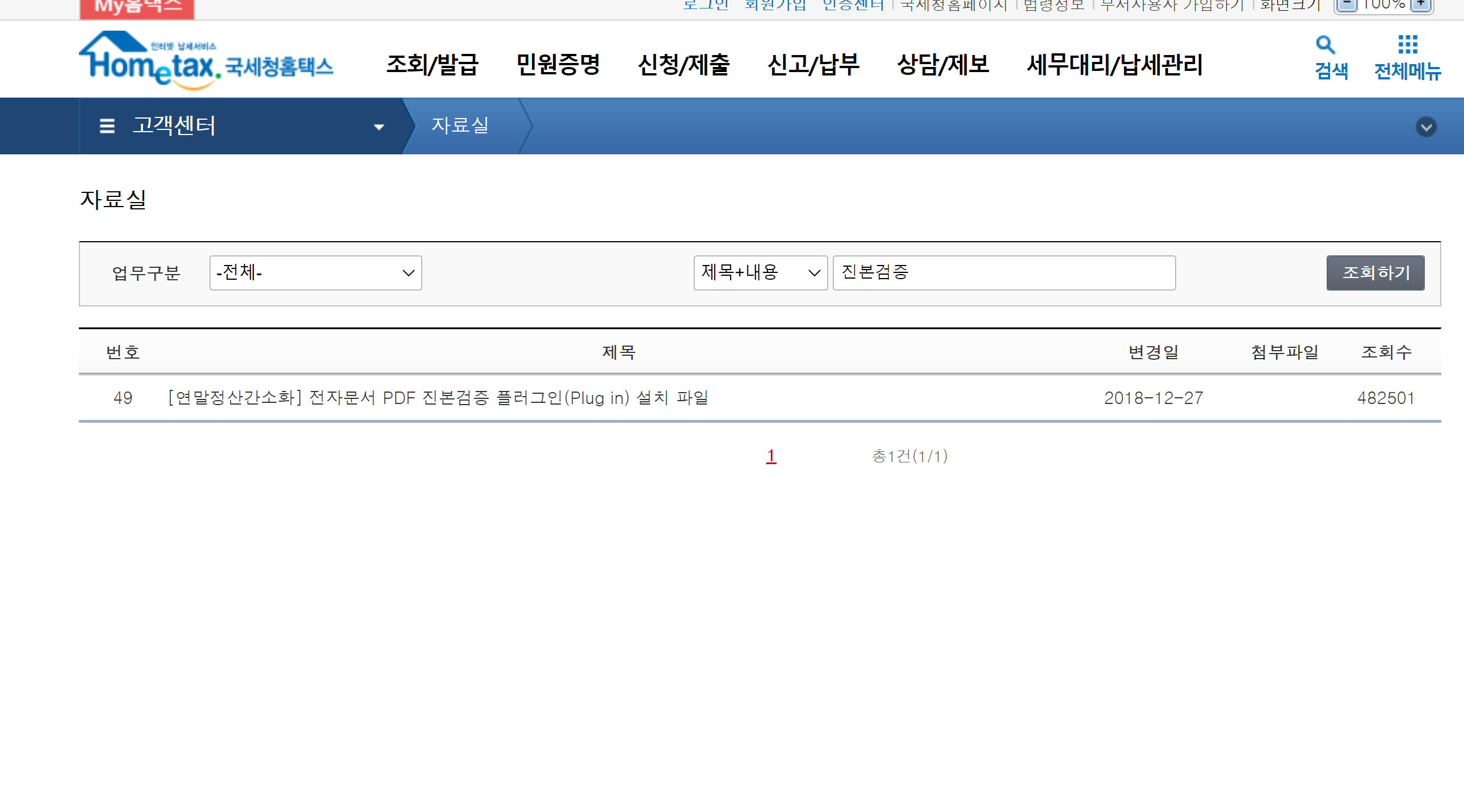Image resolution: width=1464 pixels, height=812 pixels.
Task: Click the hamburger icon beside 고객센터
Action: [107, 125]
